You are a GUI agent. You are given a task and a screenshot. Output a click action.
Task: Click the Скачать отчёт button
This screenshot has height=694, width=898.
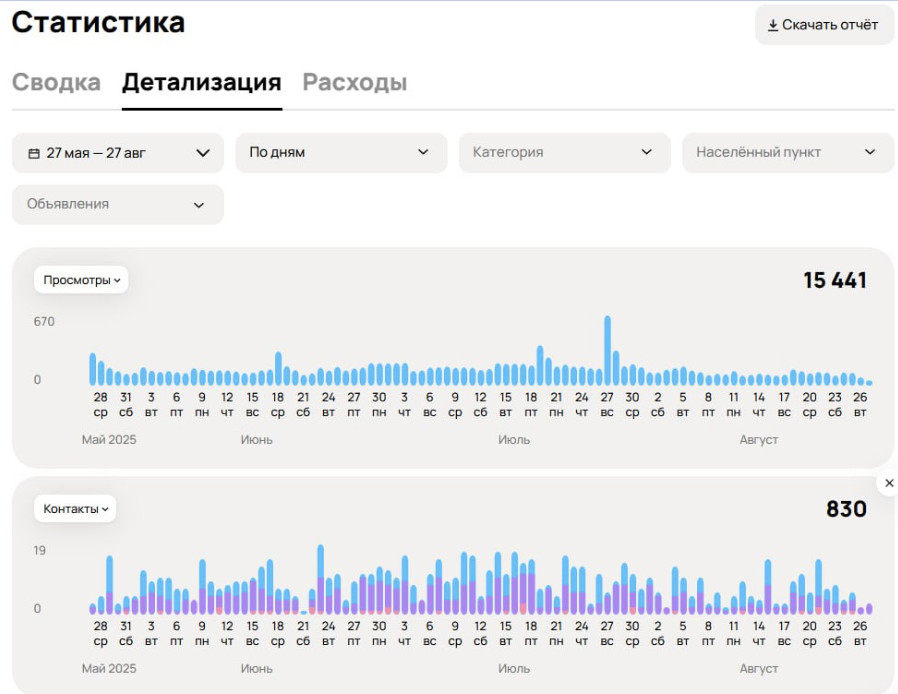(824, 25)
